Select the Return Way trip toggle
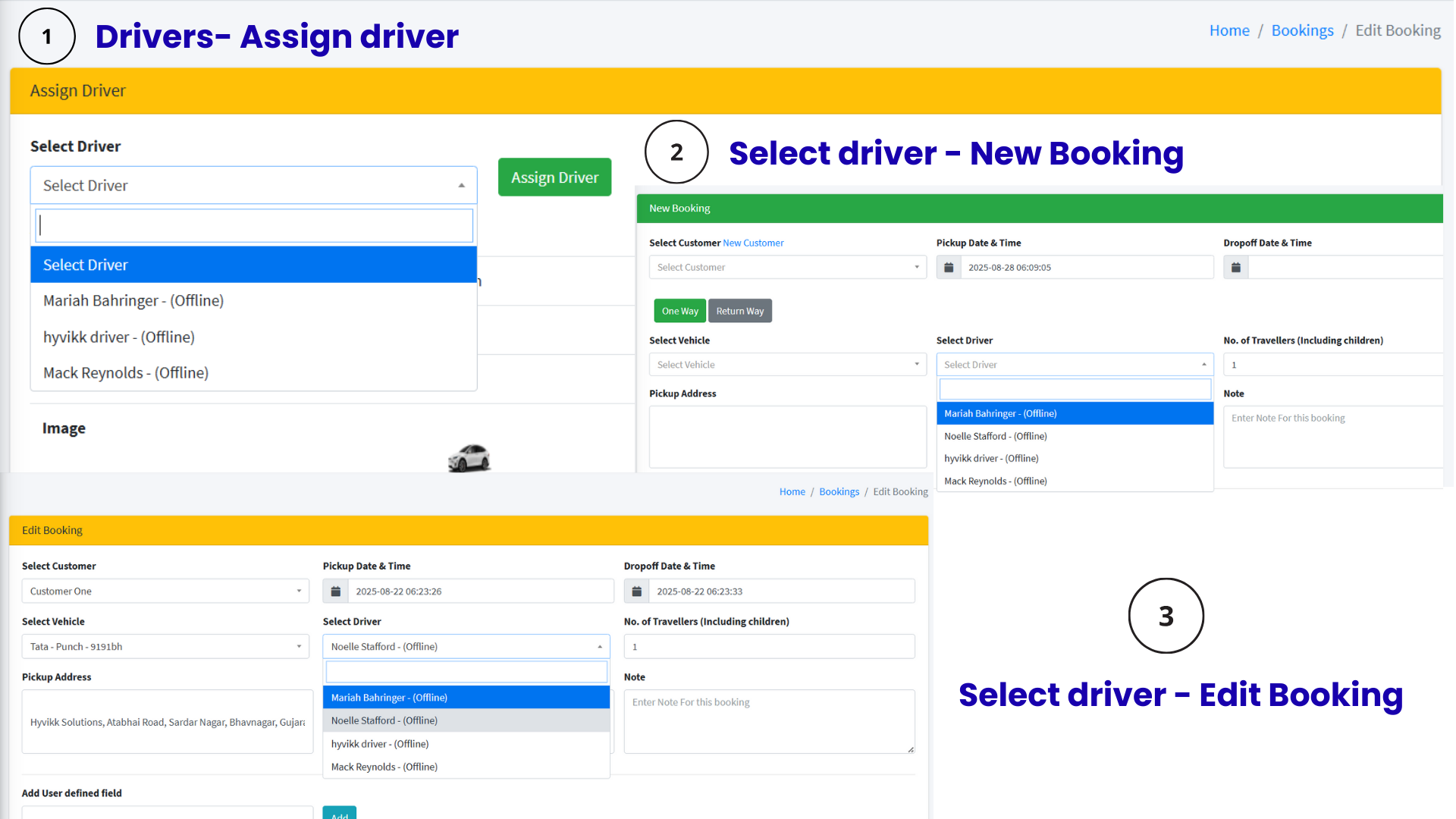Image resolution: width=1456 pixels, height=819 pixels. click(739, 311)
